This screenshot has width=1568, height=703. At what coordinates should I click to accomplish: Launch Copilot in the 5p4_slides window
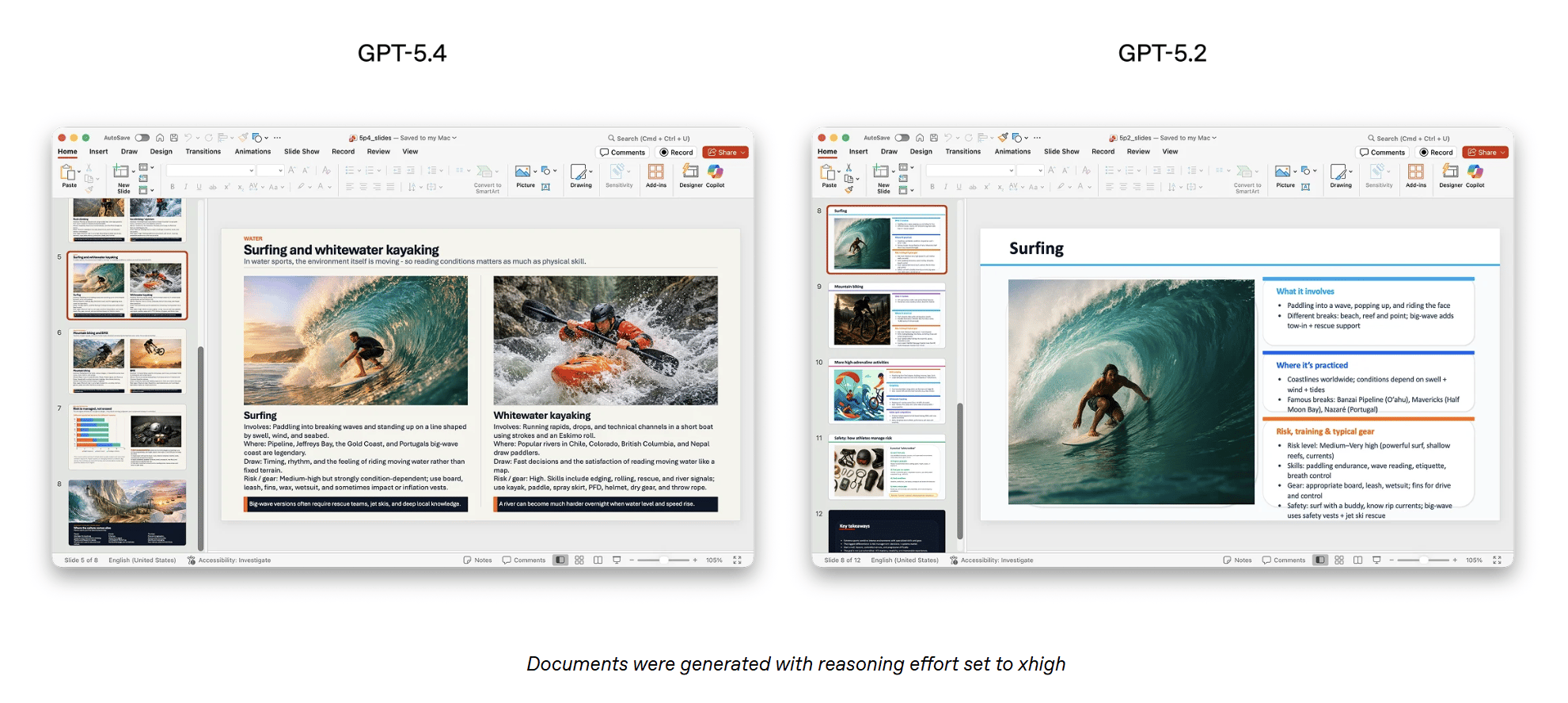coord(716,176)
